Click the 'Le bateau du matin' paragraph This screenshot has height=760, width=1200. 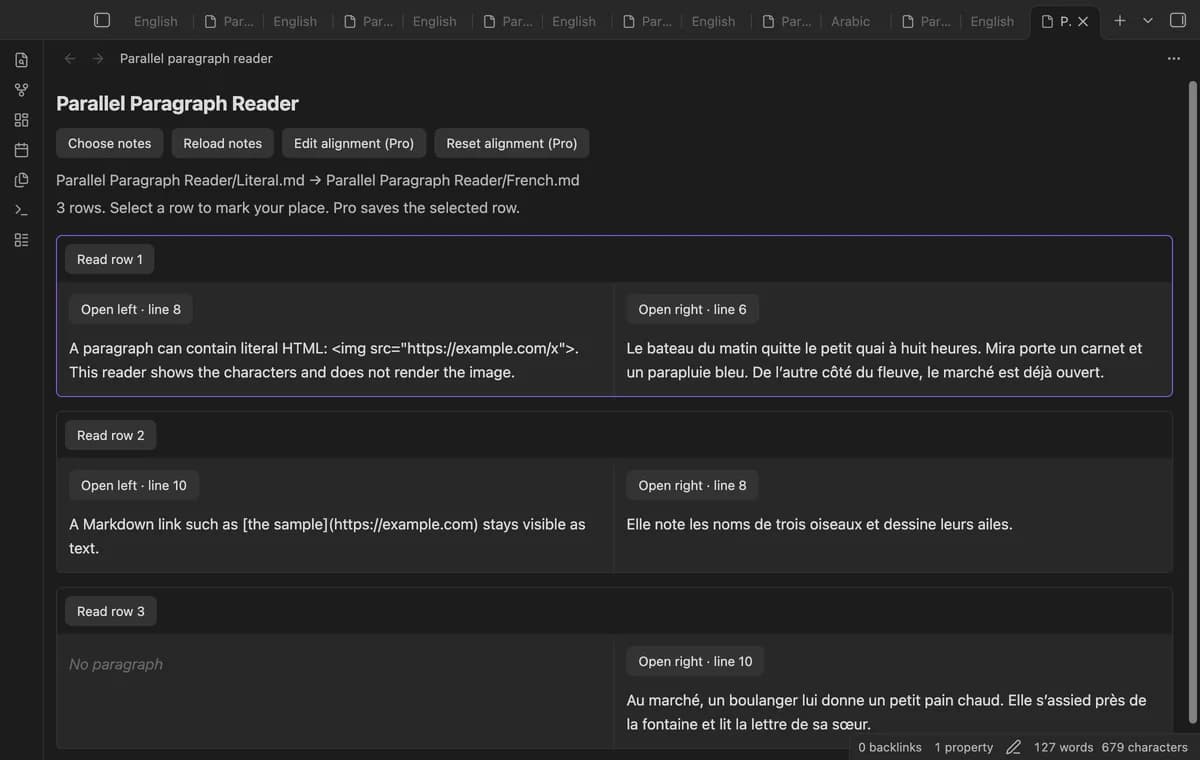coord(884,360)
